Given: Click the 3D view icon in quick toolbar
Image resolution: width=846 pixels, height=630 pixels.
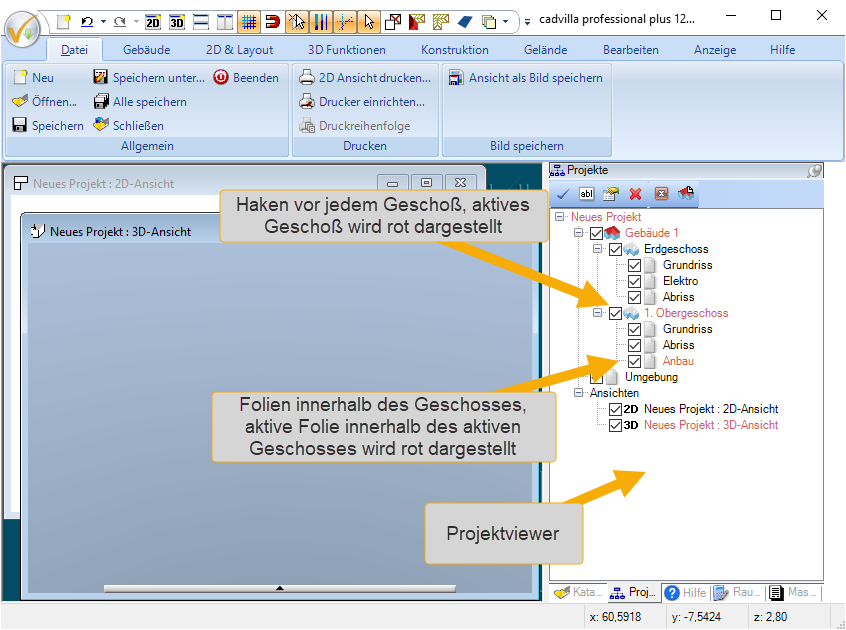Looking at the screenshot, I should (x=177, y=21).
